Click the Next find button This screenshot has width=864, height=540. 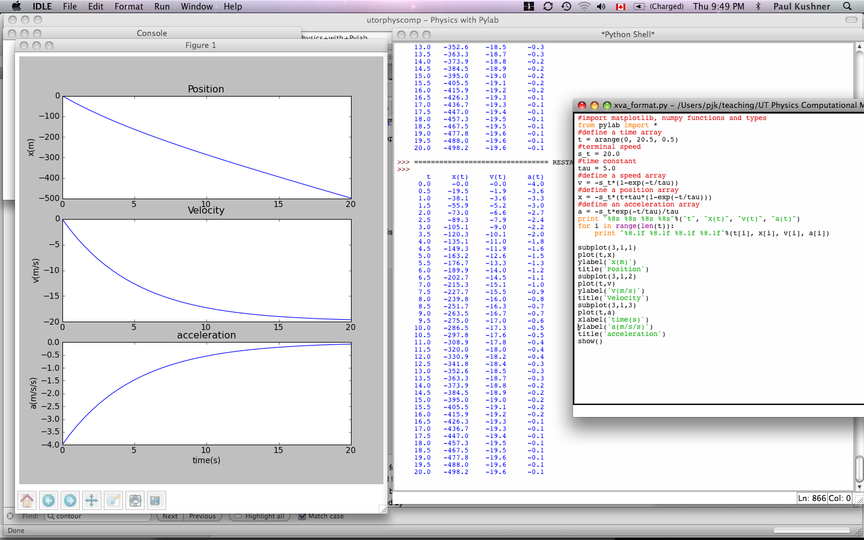[x=169, y=517]
